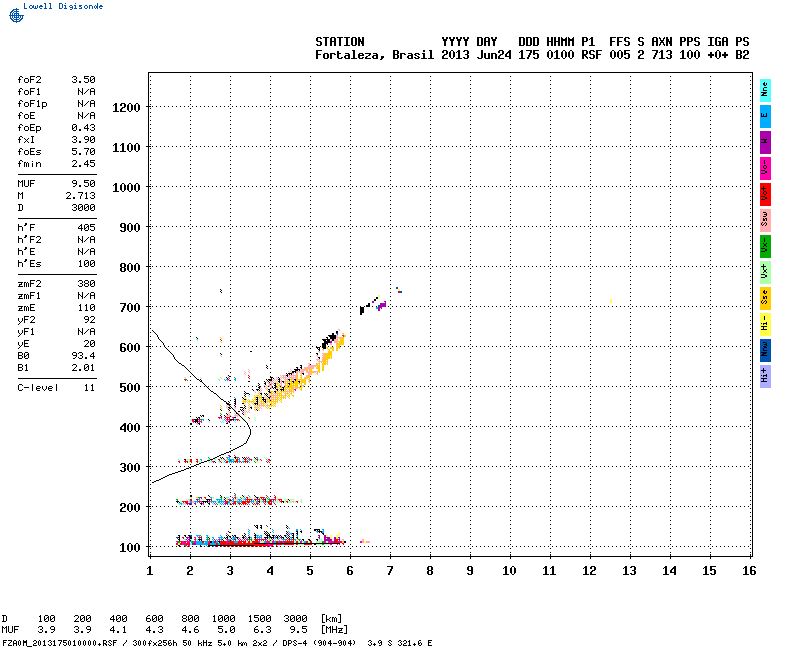800x650 pixels.
Task: Click the station name Fortaleza, Brasil
Action: pyautogui.click(x=374, y=55)
